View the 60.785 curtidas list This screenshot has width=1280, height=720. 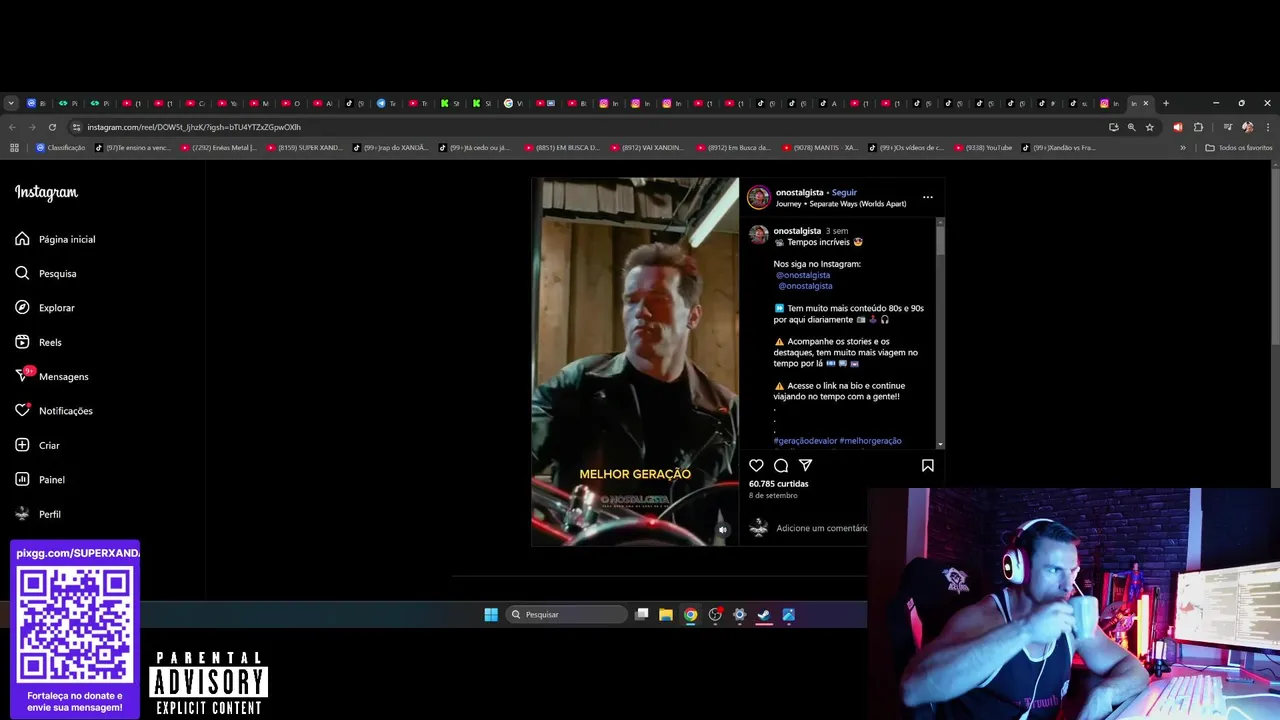pos(778,484)
